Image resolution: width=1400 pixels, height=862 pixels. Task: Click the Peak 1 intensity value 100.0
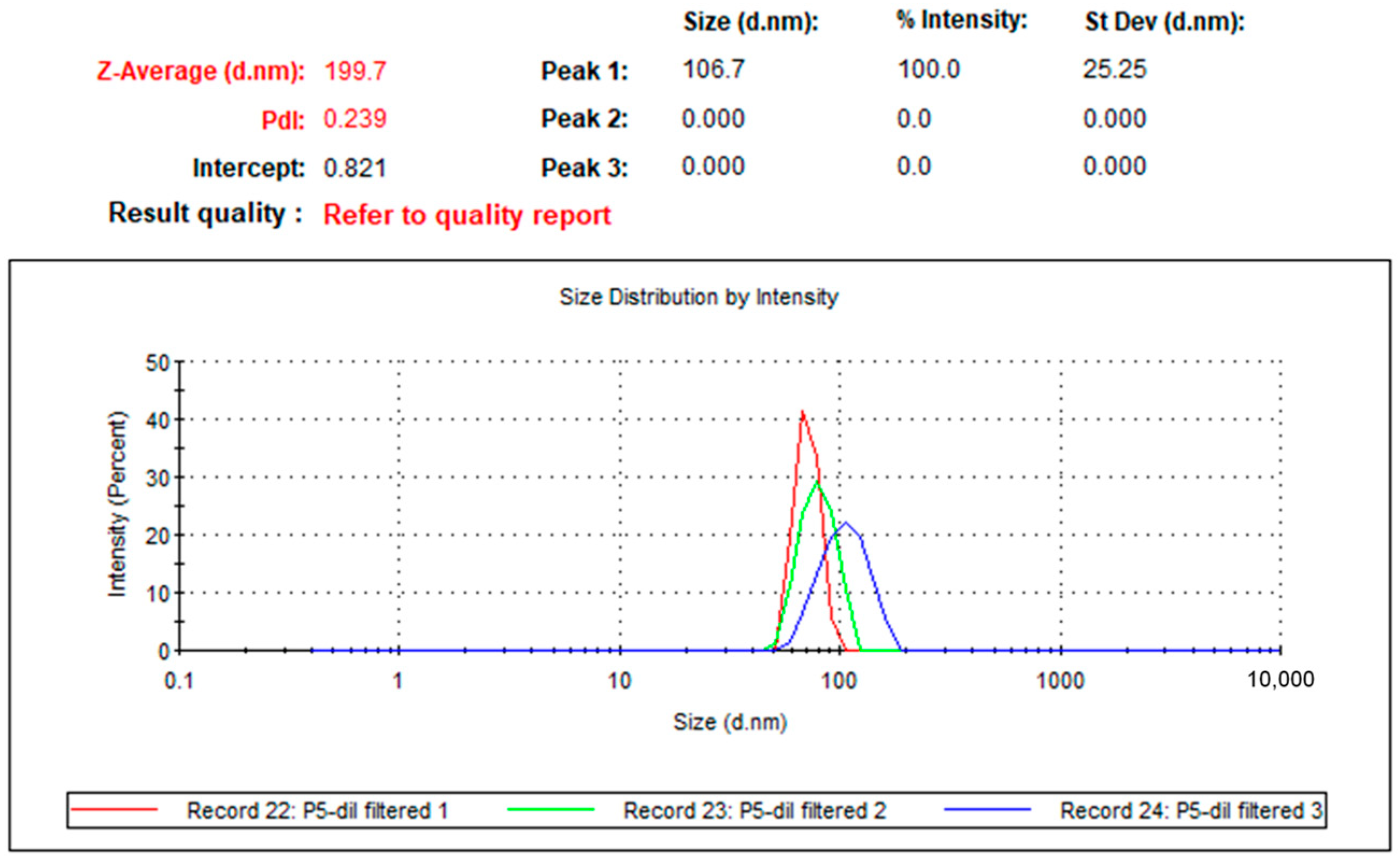[x=928, y=69]
